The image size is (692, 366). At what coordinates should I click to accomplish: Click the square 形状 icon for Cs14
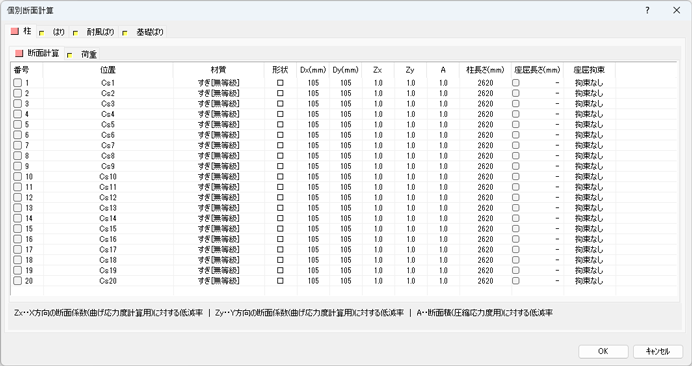(x=280, y=218)
